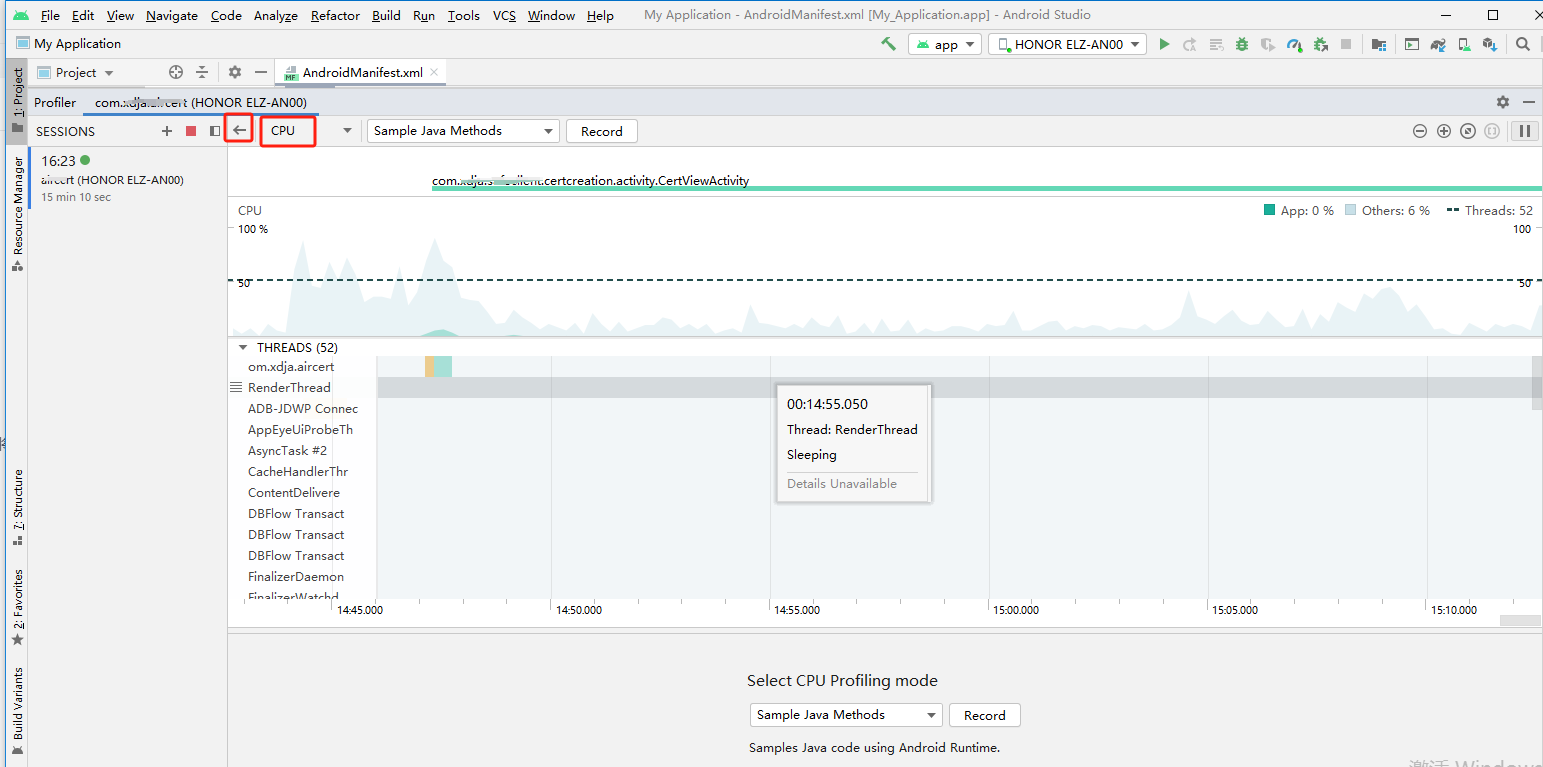
Task: Stop the current profiling session red square
Action: point(191,131)
